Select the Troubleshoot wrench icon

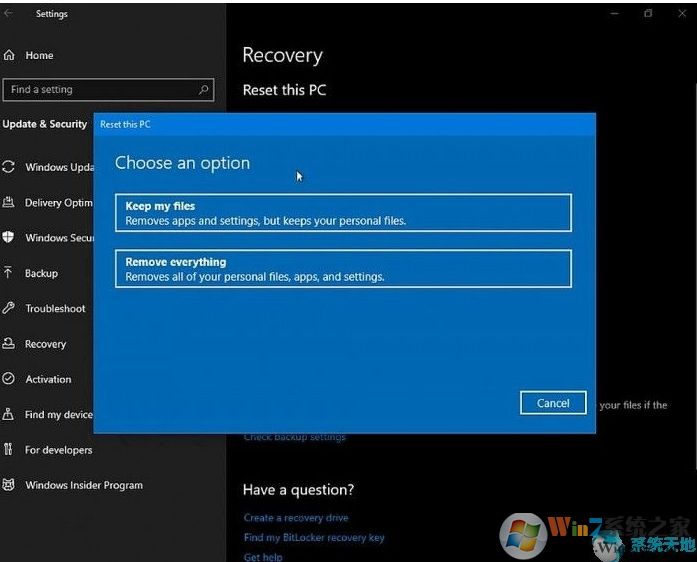click(x=8, y=308)
